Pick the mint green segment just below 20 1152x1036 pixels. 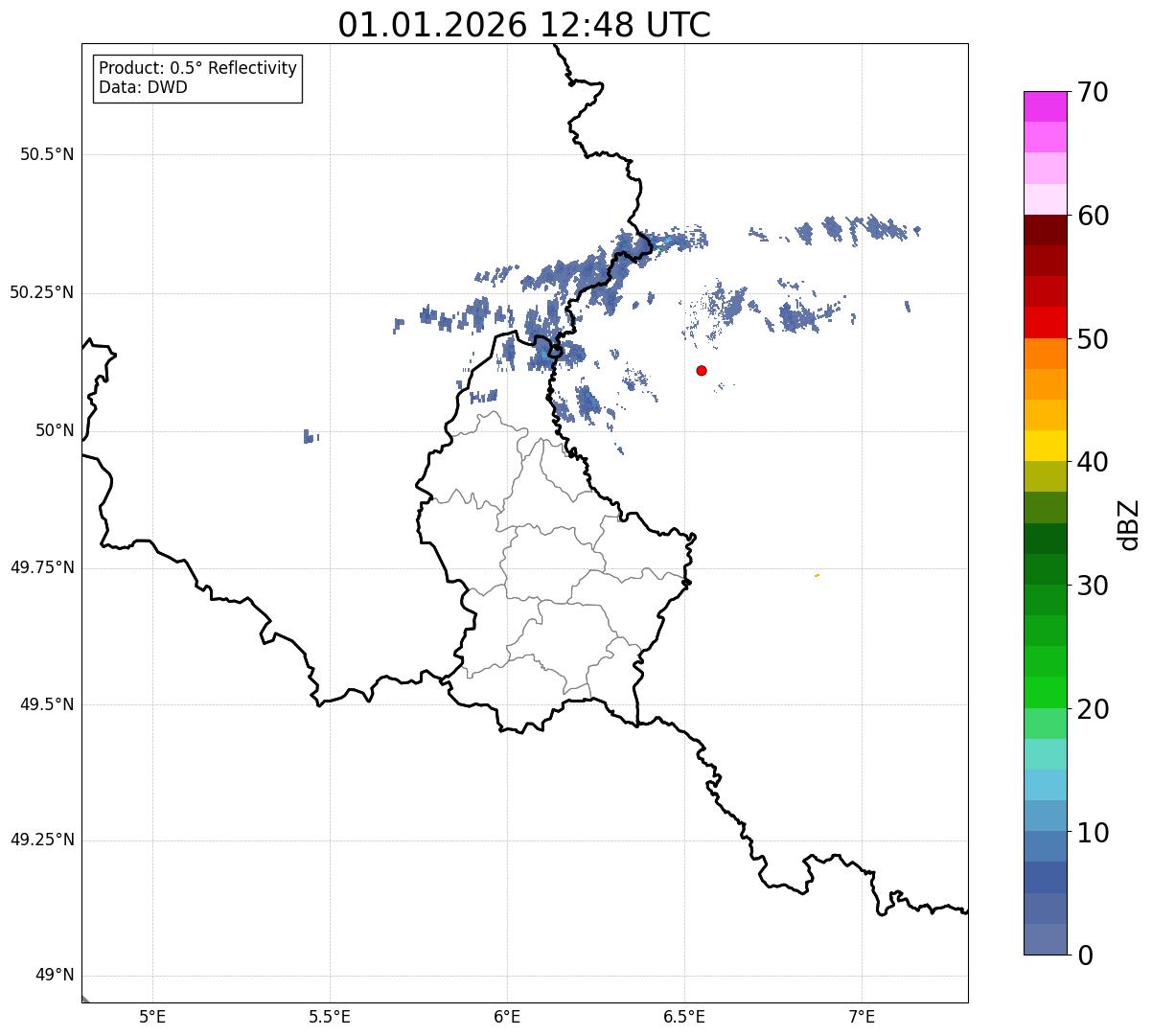pos(1045,724)
